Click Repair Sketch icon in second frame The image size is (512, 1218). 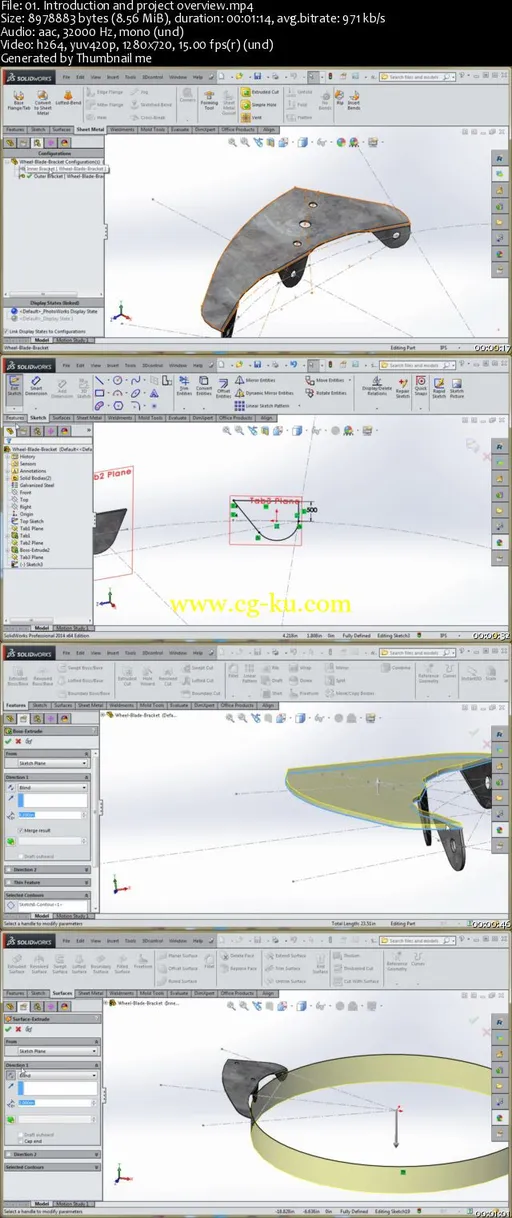pos(405,387)
